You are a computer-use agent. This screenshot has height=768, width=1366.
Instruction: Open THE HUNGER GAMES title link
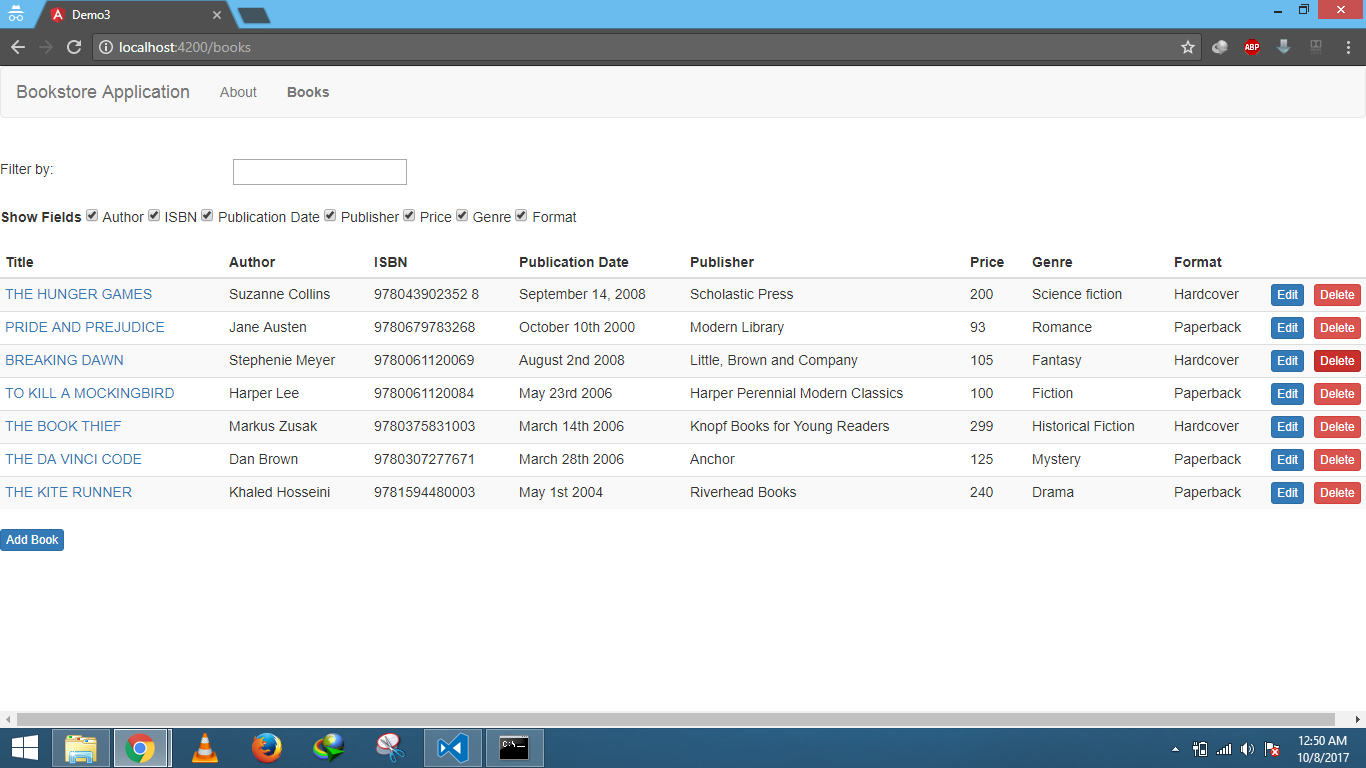79,294
